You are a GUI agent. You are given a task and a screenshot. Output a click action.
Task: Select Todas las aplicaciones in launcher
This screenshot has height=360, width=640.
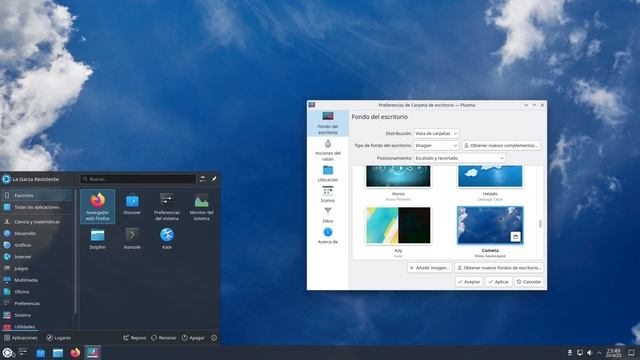37,207
